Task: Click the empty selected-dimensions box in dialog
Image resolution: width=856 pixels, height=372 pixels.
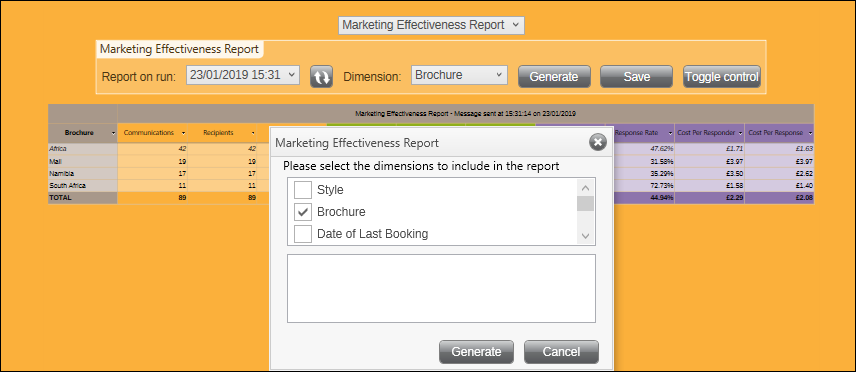Action: (x=441, y=288)
